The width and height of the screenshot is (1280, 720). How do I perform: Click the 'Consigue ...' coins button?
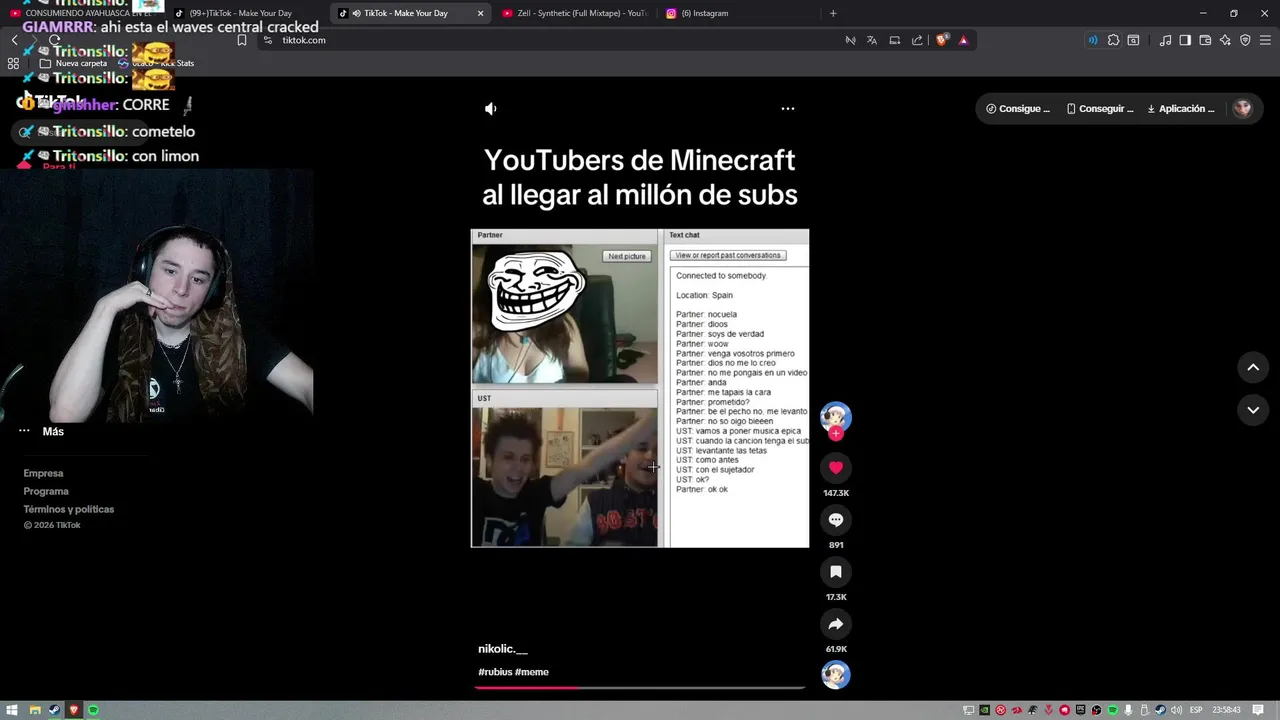(1018, 109)
